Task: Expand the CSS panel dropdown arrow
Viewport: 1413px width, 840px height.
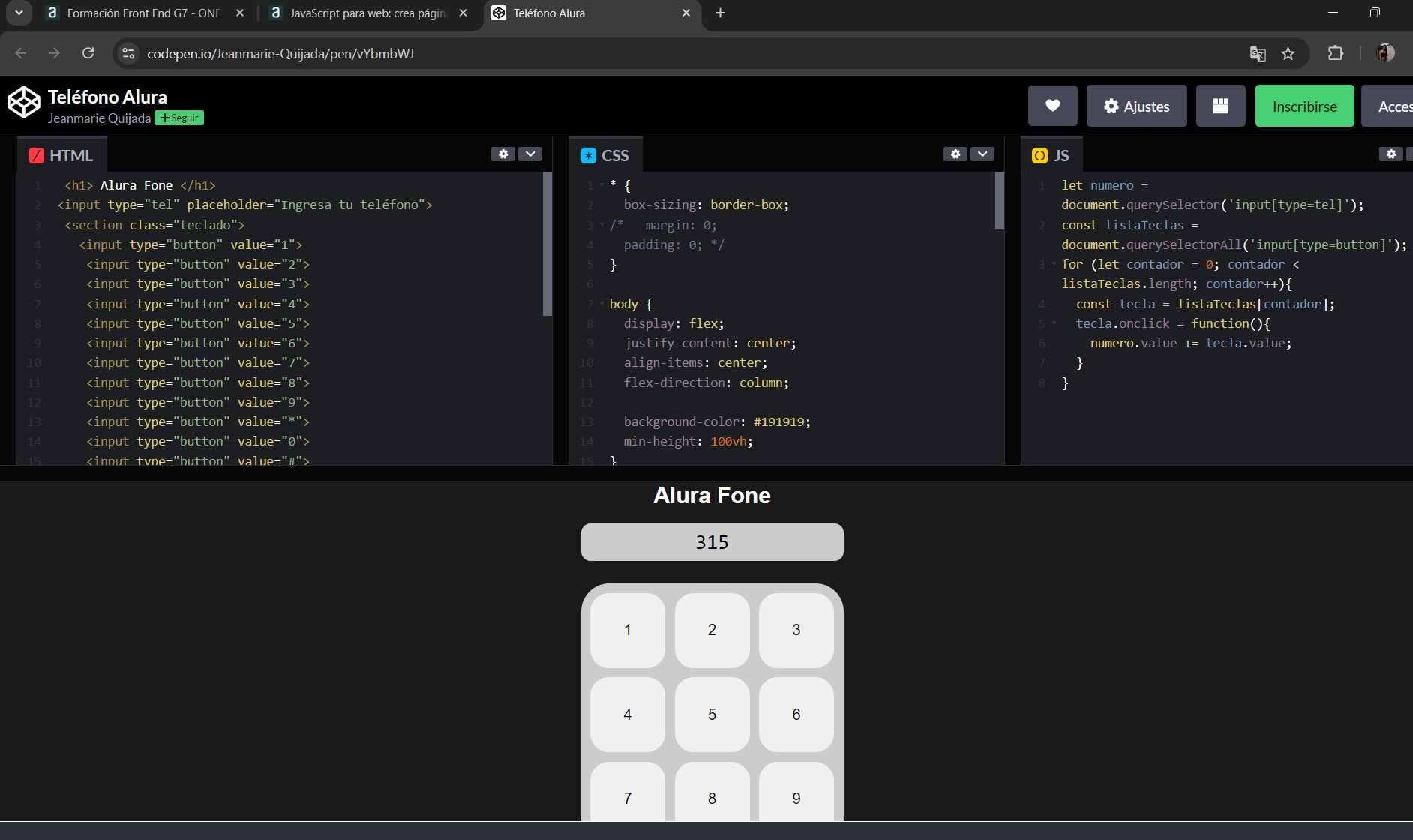Action: point(982,154)
